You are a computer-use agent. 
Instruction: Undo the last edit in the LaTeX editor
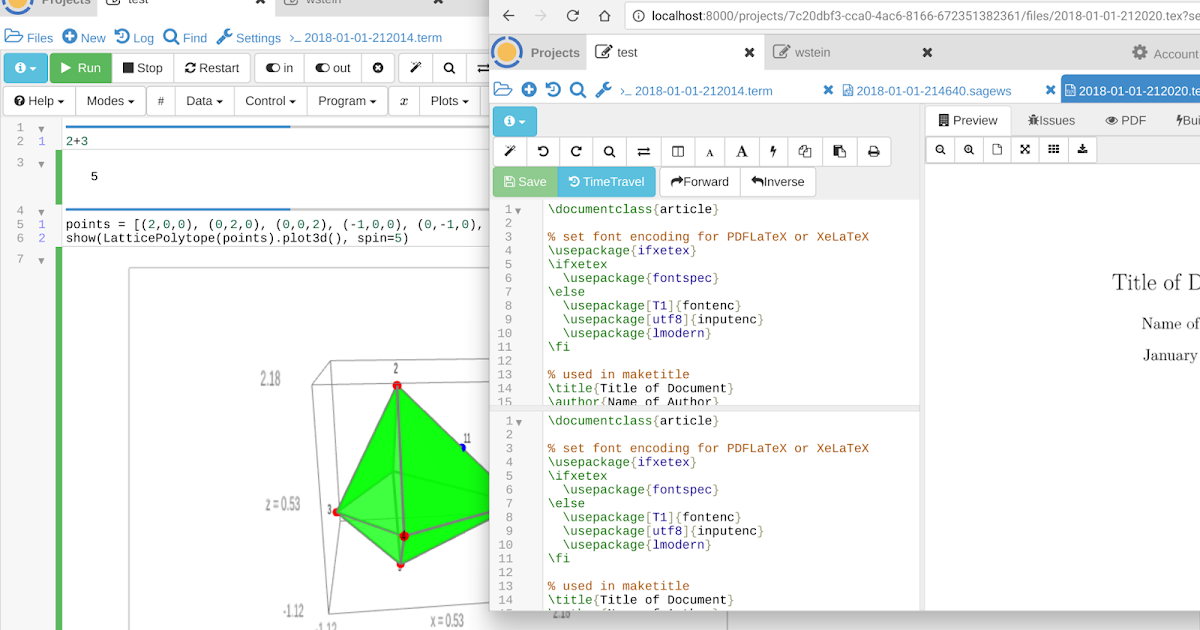click(543, 150)
